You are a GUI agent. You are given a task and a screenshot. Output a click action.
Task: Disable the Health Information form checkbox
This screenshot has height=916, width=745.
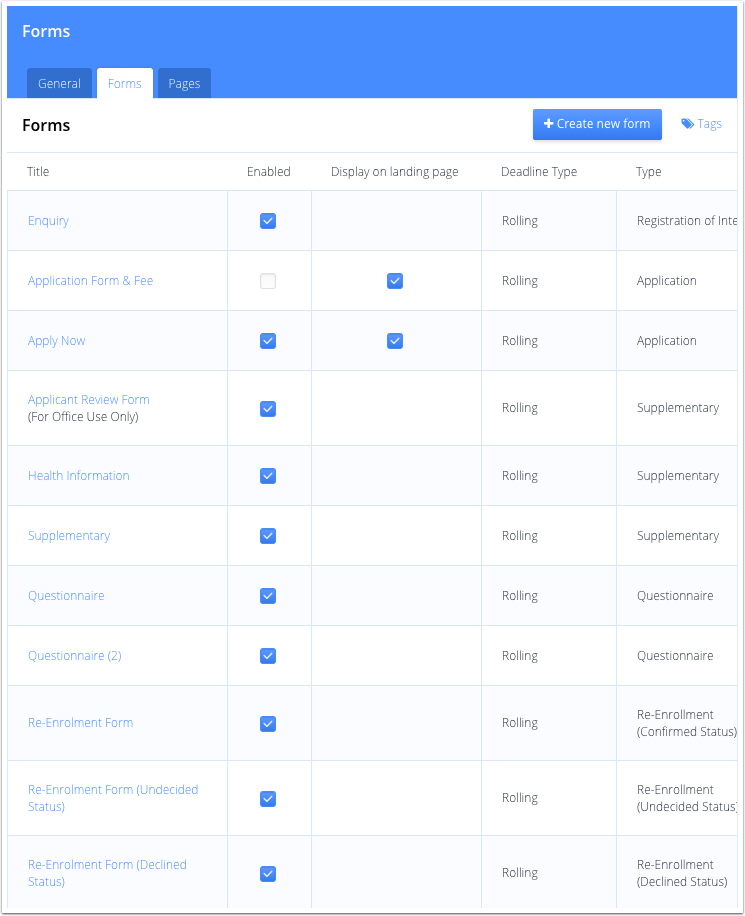268,476
